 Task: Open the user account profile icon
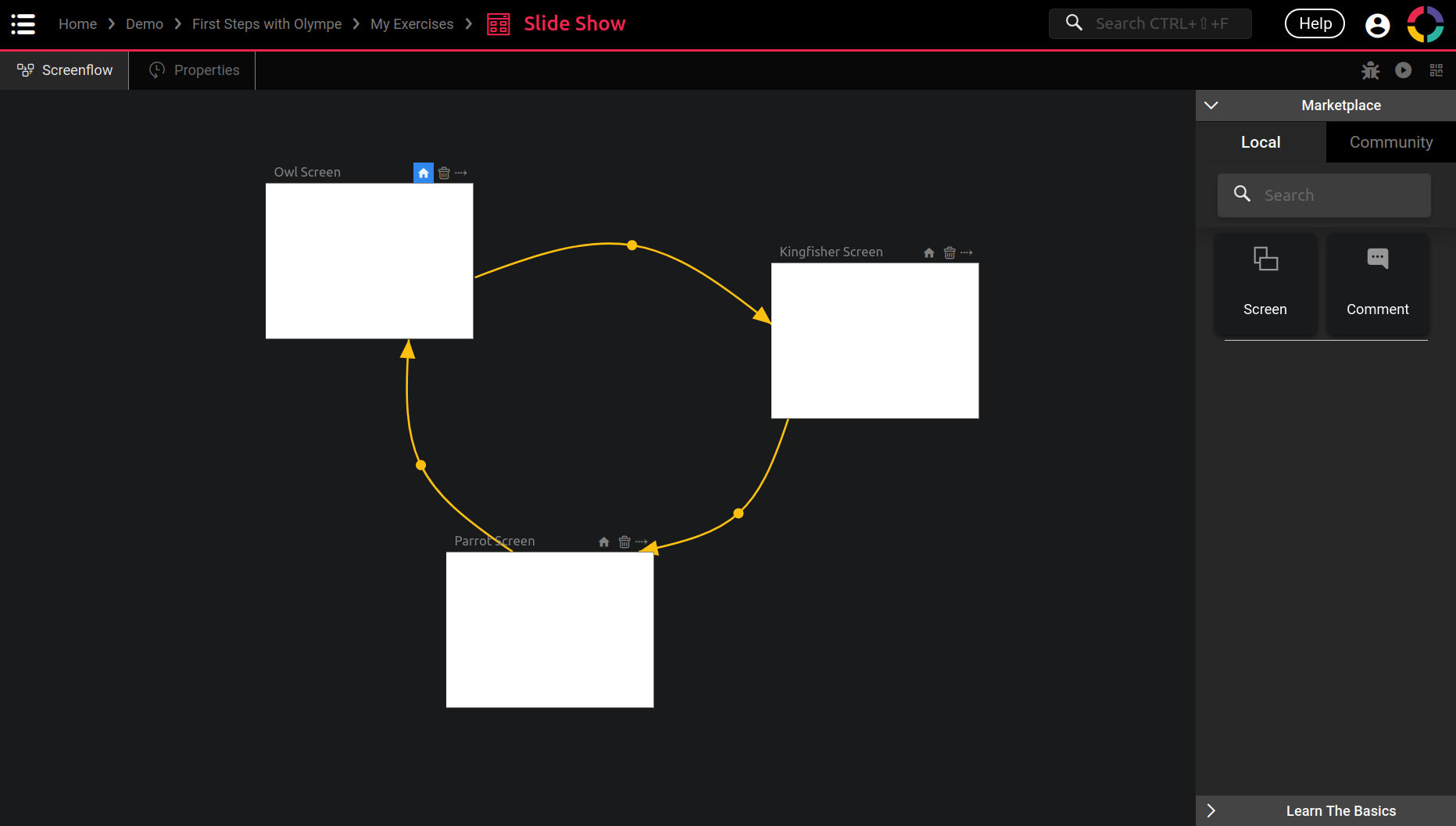(x=1377, y=25)
